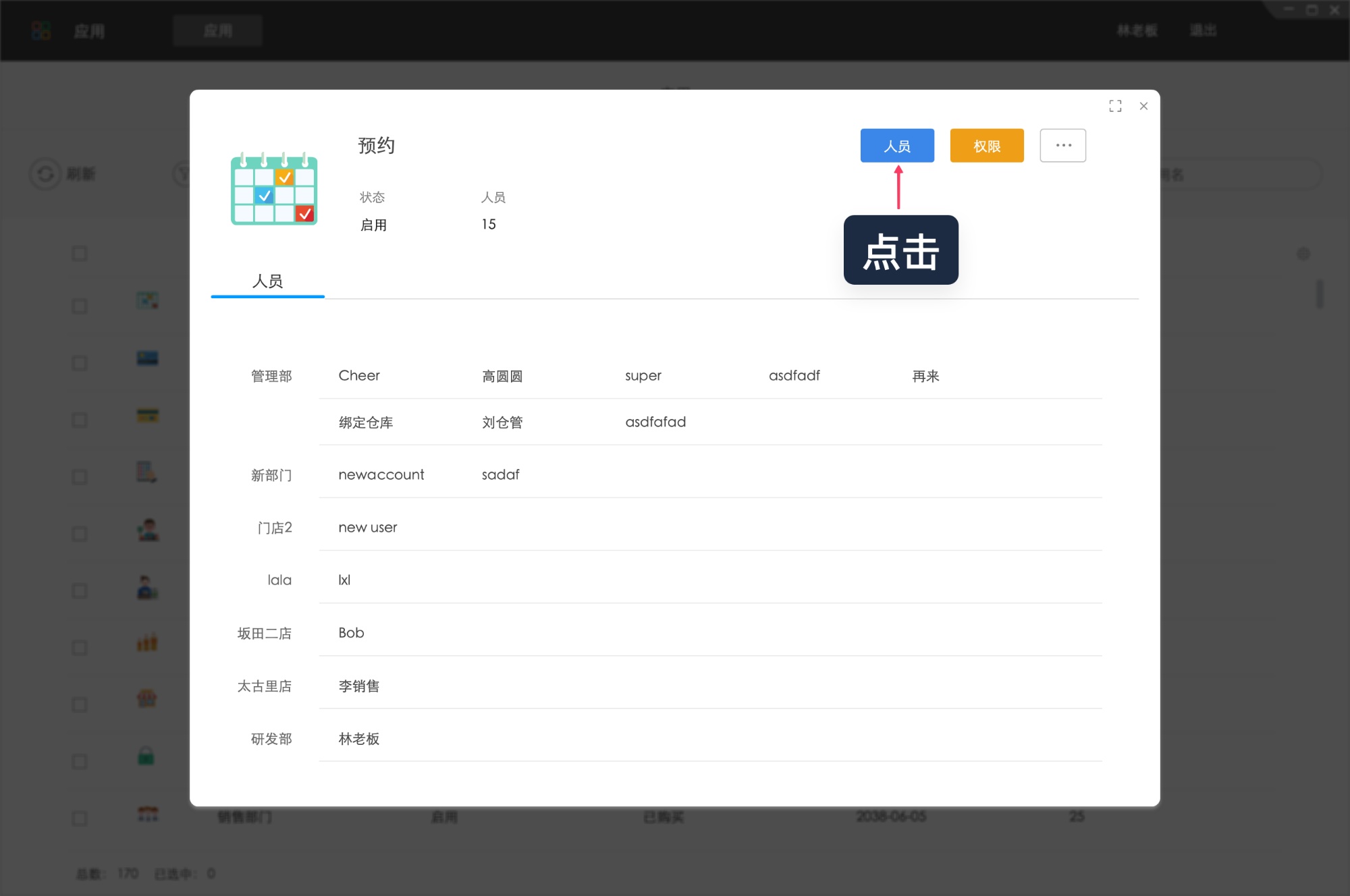Check the checkbox on the 销售部门 row
Screen dimensions: 1350x896
[80, 818]
